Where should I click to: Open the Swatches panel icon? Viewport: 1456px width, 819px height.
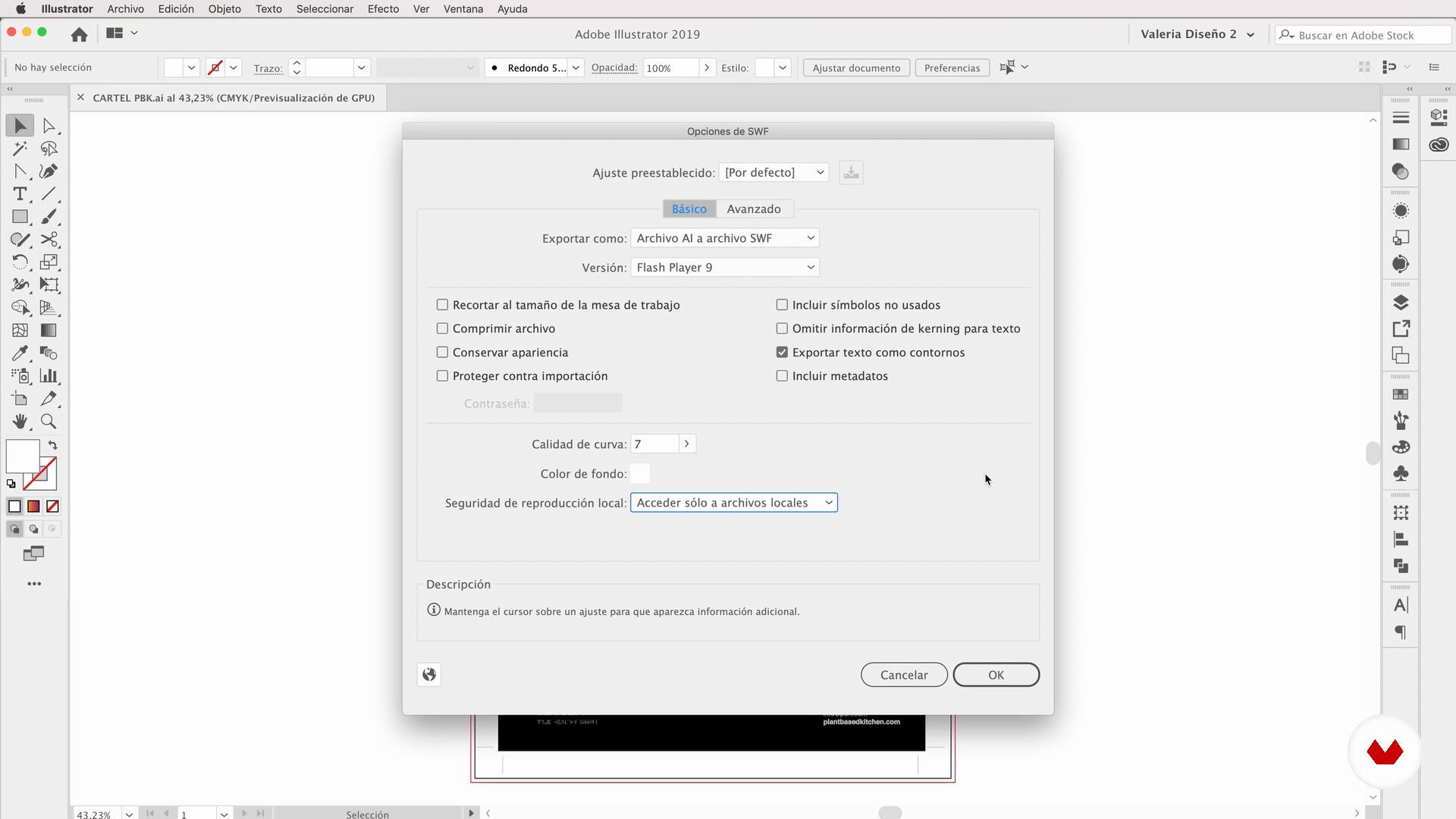pos(1401,394)
